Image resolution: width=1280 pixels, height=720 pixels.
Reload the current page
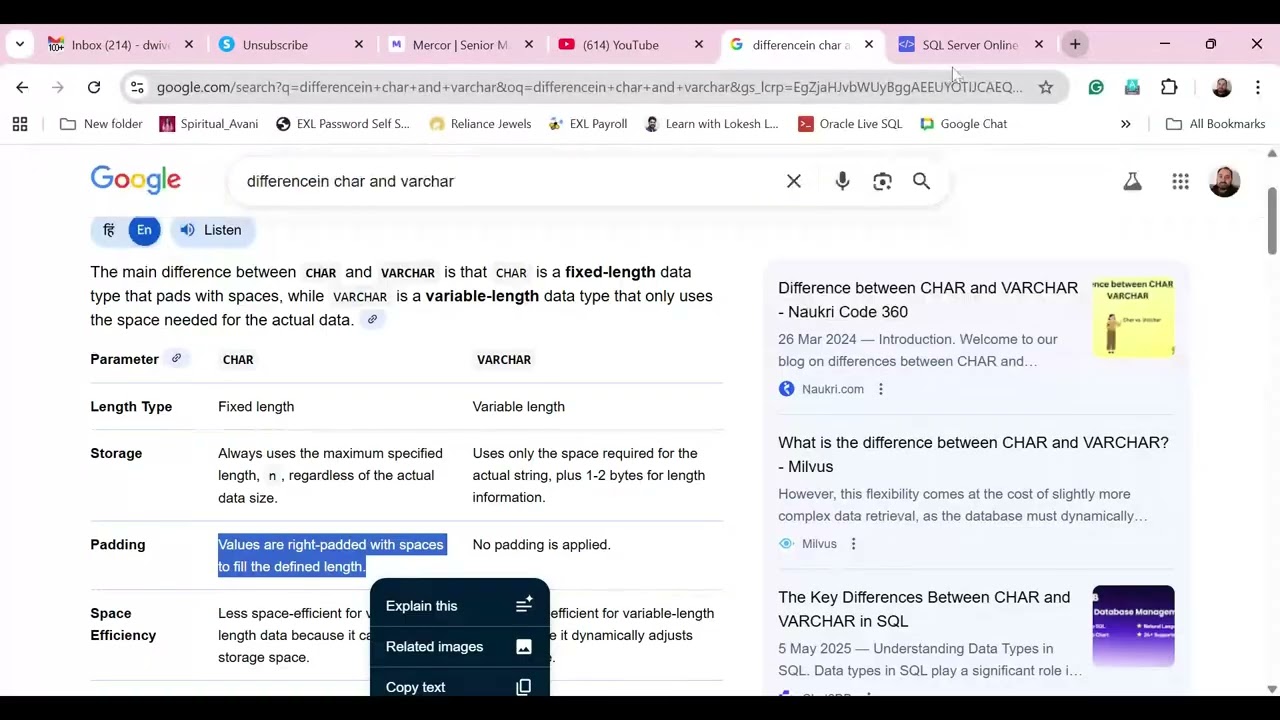coord(94,87)
